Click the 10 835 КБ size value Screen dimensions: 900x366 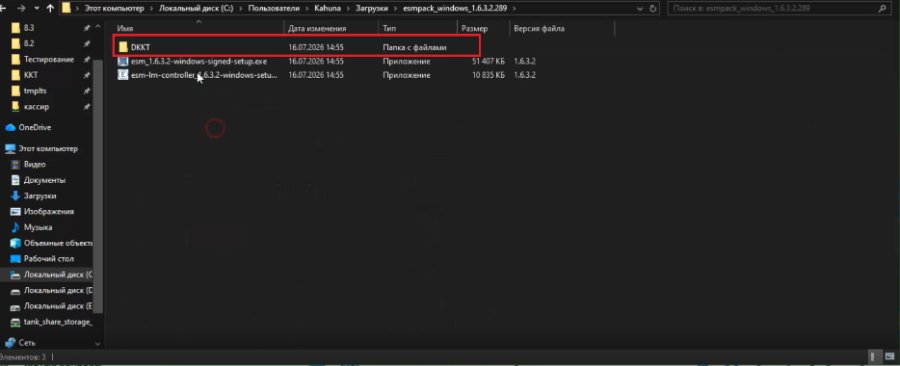click(488, 75)
